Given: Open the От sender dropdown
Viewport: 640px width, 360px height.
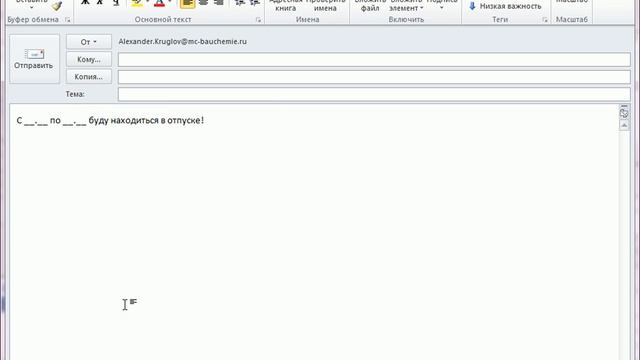Looking at the screenshot, I should (x=89, y=42).
